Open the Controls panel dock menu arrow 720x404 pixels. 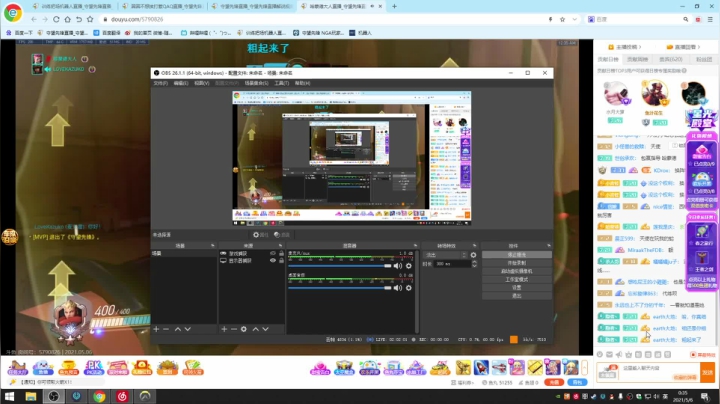(x=548, y=246)
